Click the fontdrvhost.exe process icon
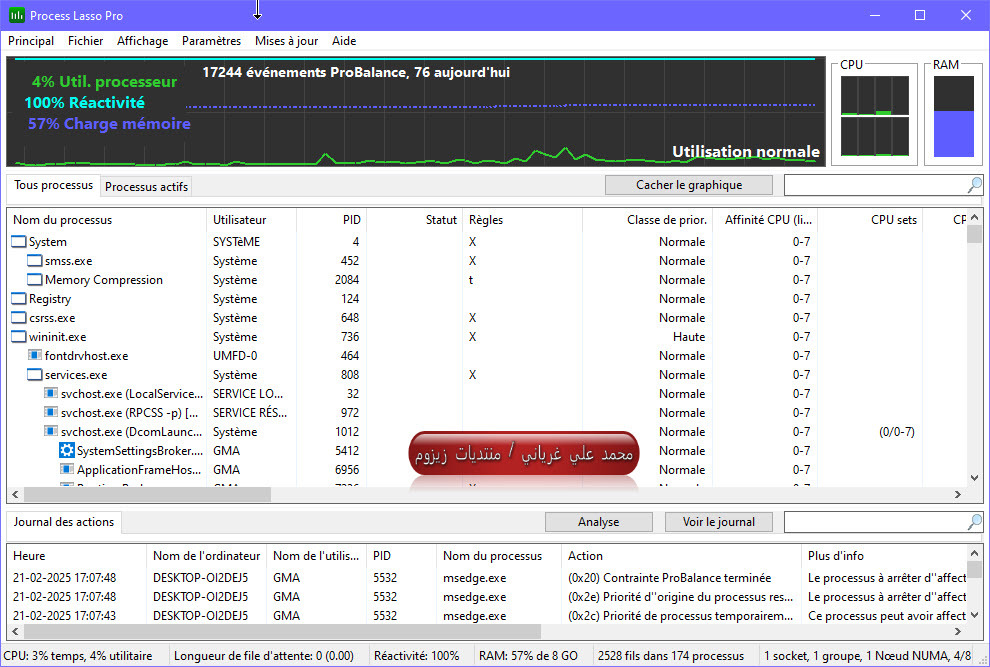The width and height of the screenshot is (990, 667). (35, 356)
